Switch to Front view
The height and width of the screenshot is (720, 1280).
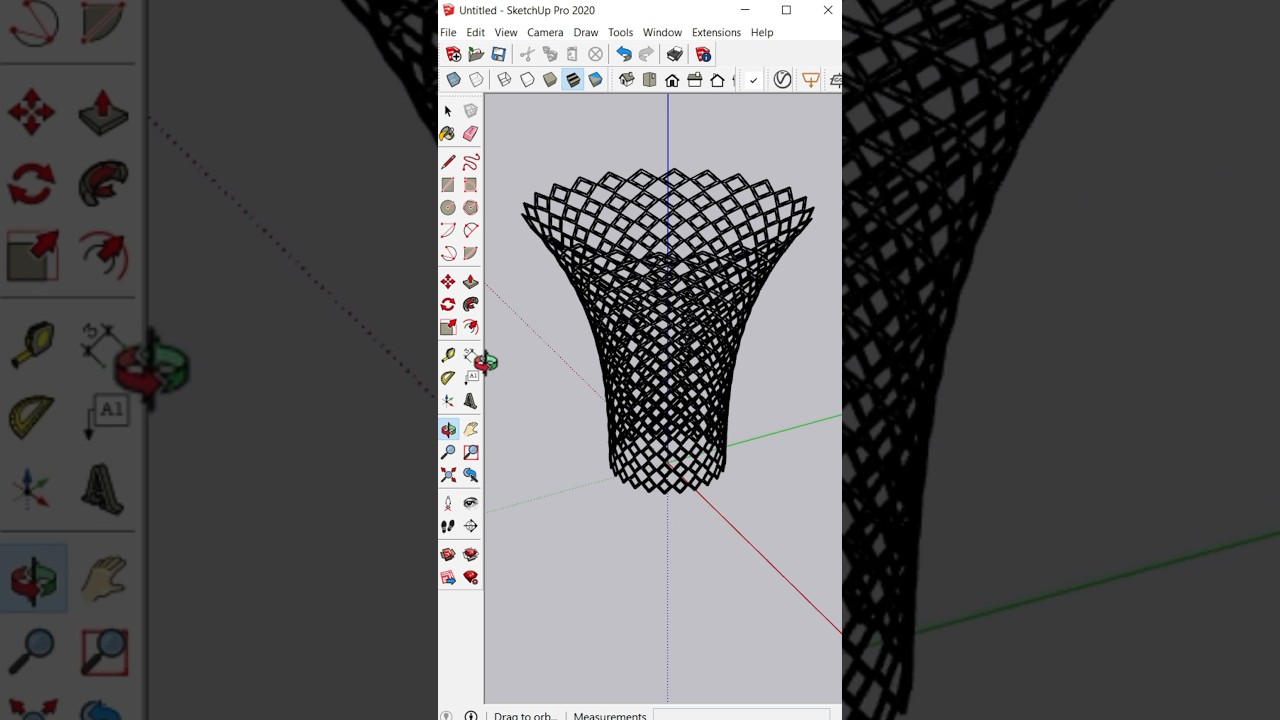tap(672, 80)
